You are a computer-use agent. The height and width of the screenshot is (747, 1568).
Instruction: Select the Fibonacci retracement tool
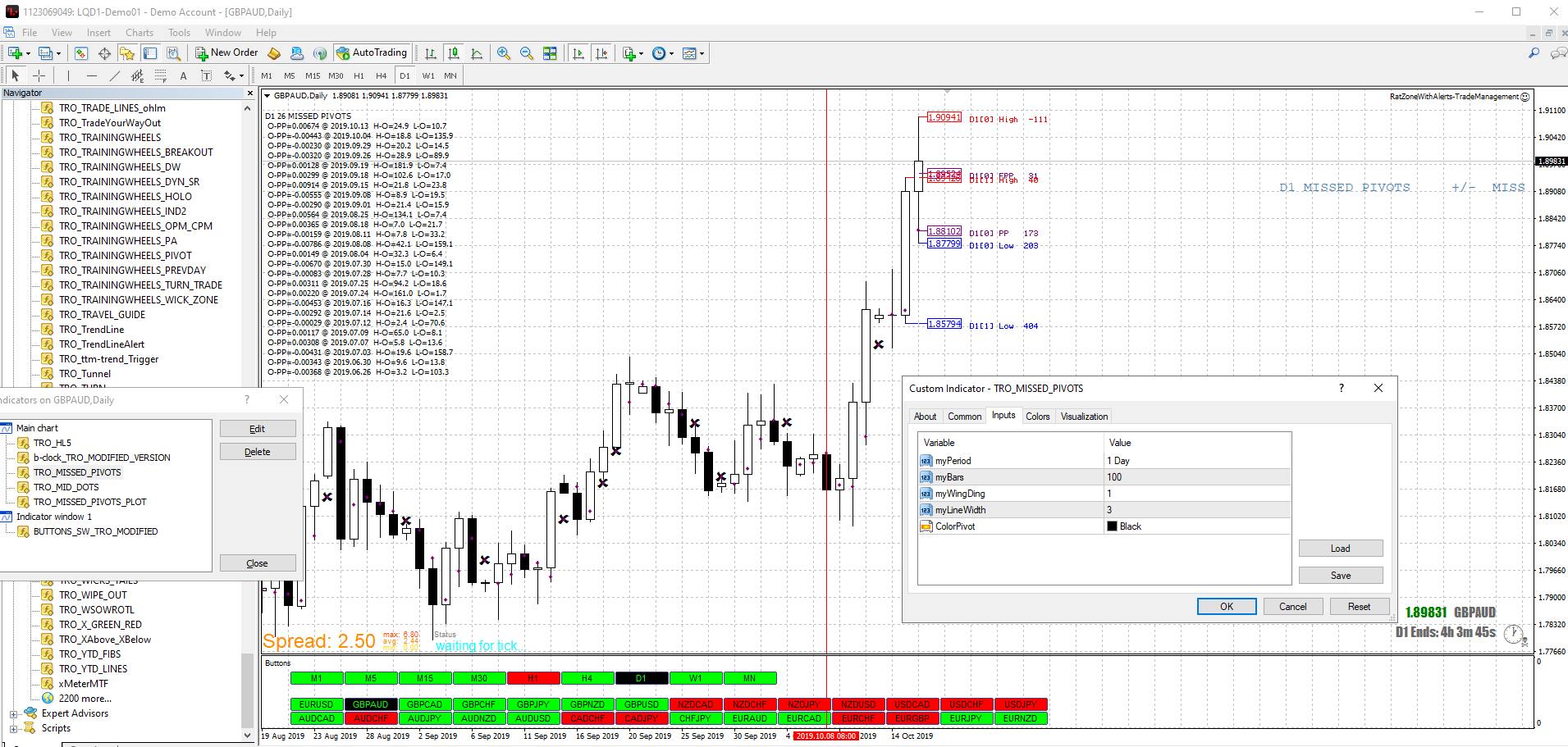pyautogui.click(x=161, y=75)
